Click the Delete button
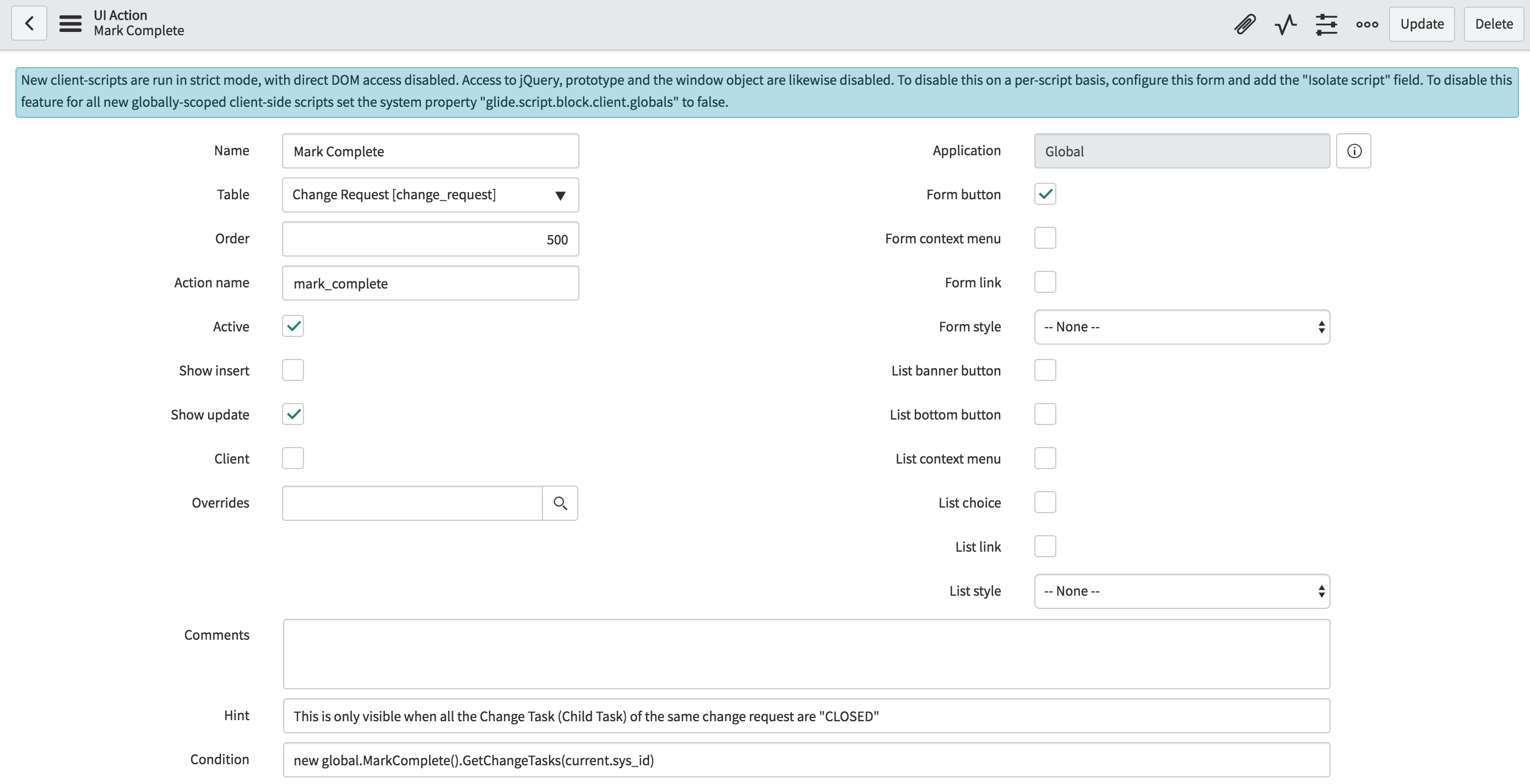This screenshot has width=1530, height=784. pyautogui.click(x=1493, y=24)
